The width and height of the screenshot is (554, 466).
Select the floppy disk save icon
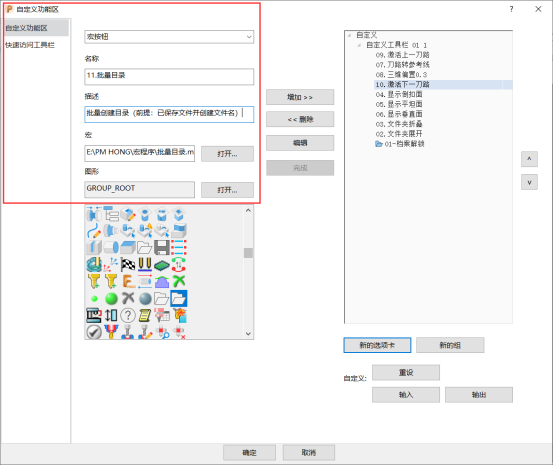tap(162, 247)
